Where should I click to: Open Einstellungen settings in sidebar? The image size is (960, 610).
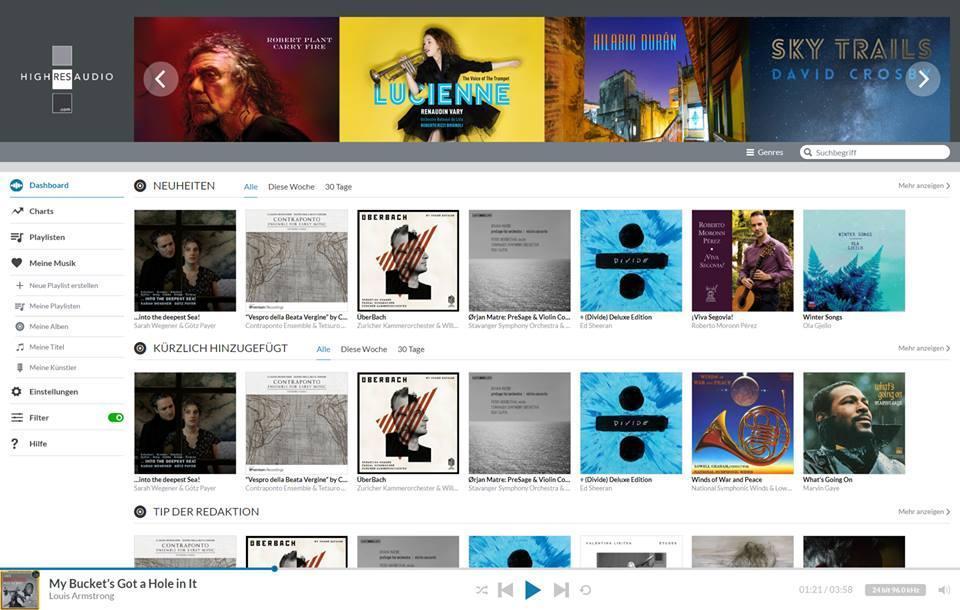pyautogui.click(x=53, y=391)
